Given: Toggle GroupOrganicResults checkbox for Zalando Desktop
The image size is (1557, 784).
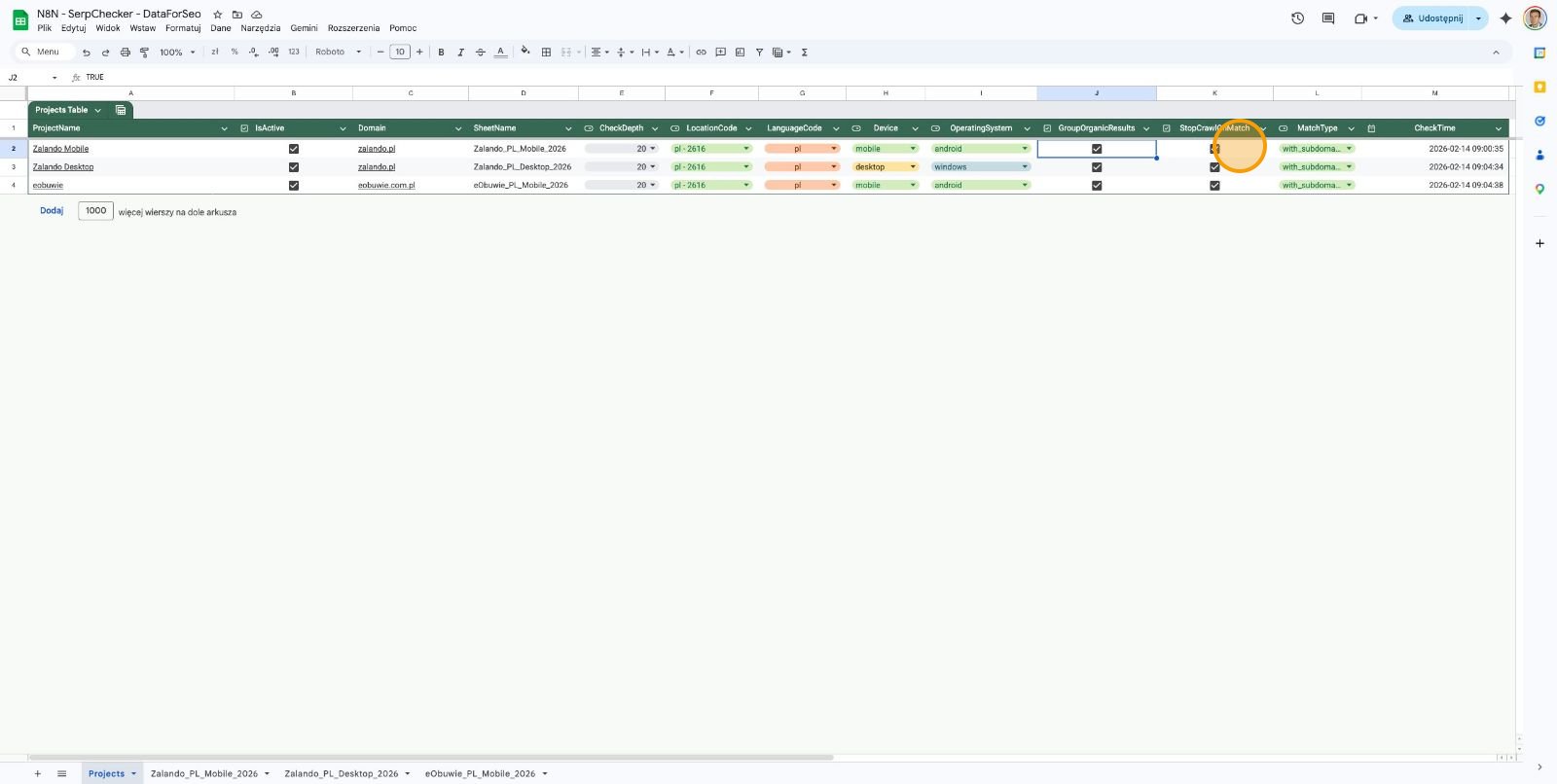Looking at the screenshot, I should pyautogui.click(x=1097, y=167).
